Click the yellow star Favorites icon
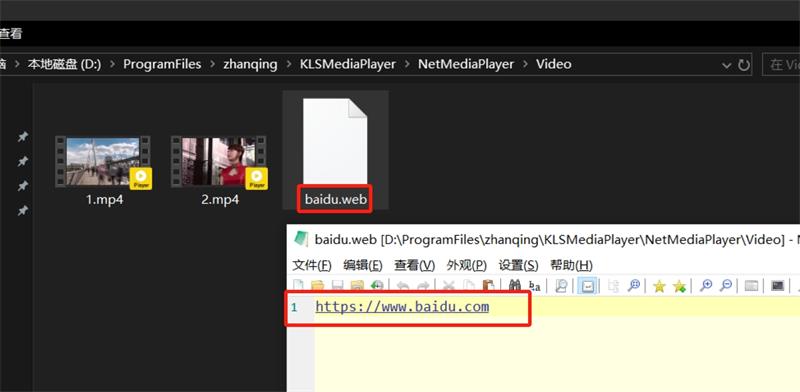 (x=659, y=286)
